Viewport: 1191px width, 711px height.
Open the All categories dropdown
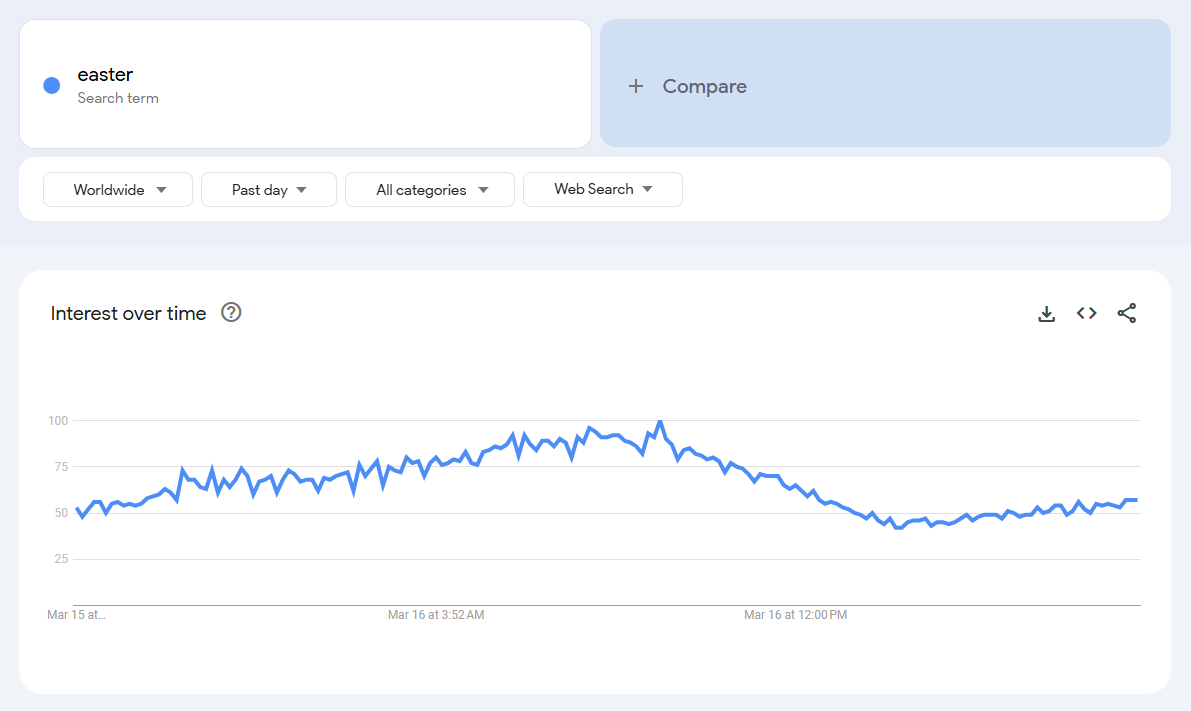(x=430, y=189)
